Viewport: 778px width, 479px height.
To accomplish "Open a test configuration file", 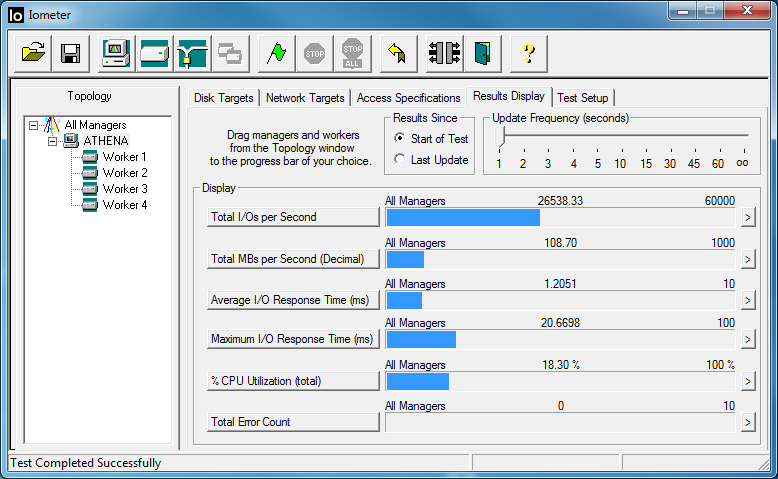I will (x=33, y=53).
